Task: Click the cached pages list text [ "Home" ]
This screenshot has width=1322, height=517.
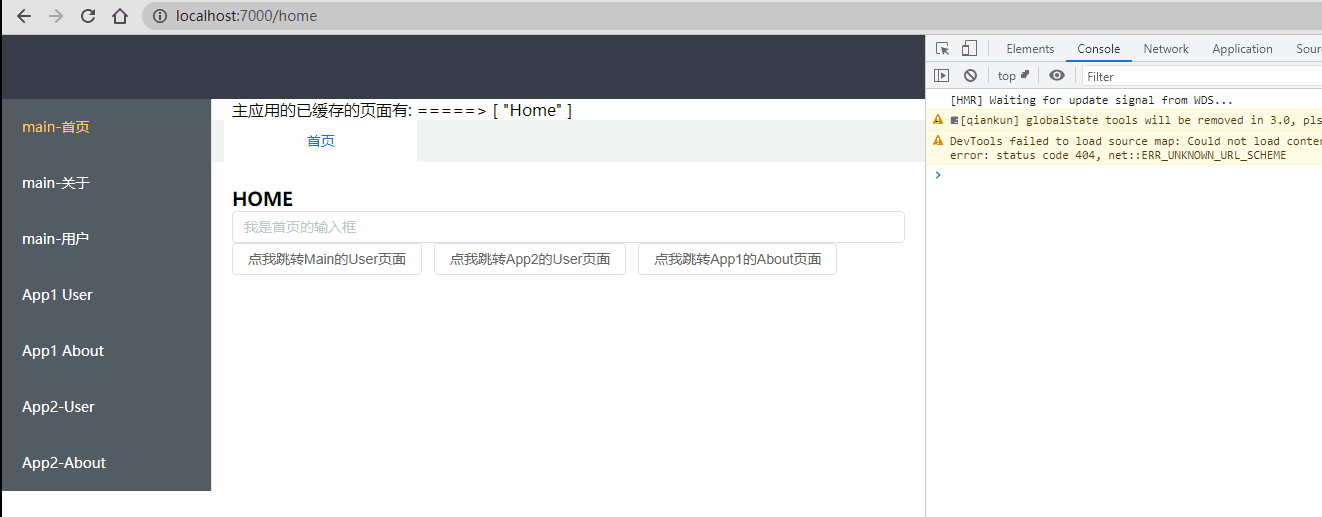Action: point(532,110)
